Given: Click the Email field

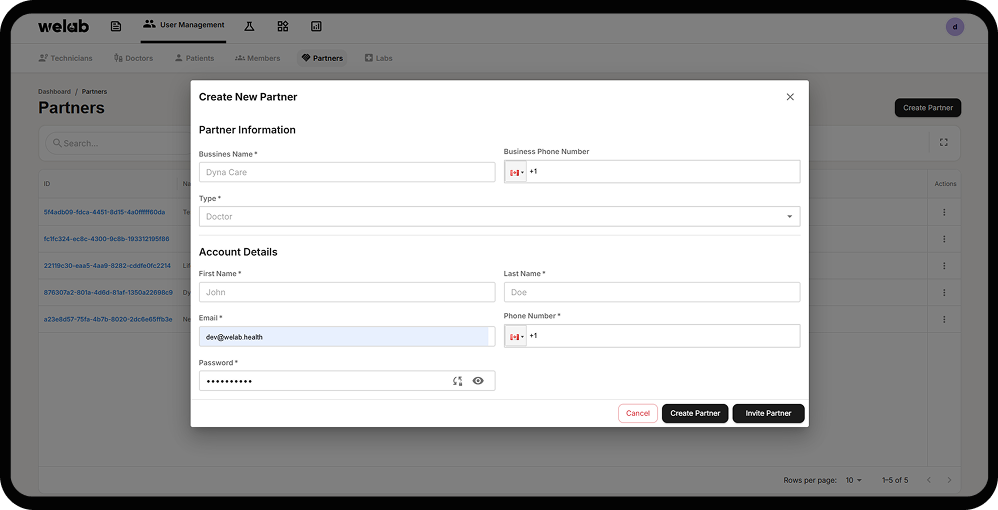Looking at the screenshot, I should (x=347, y=337).
